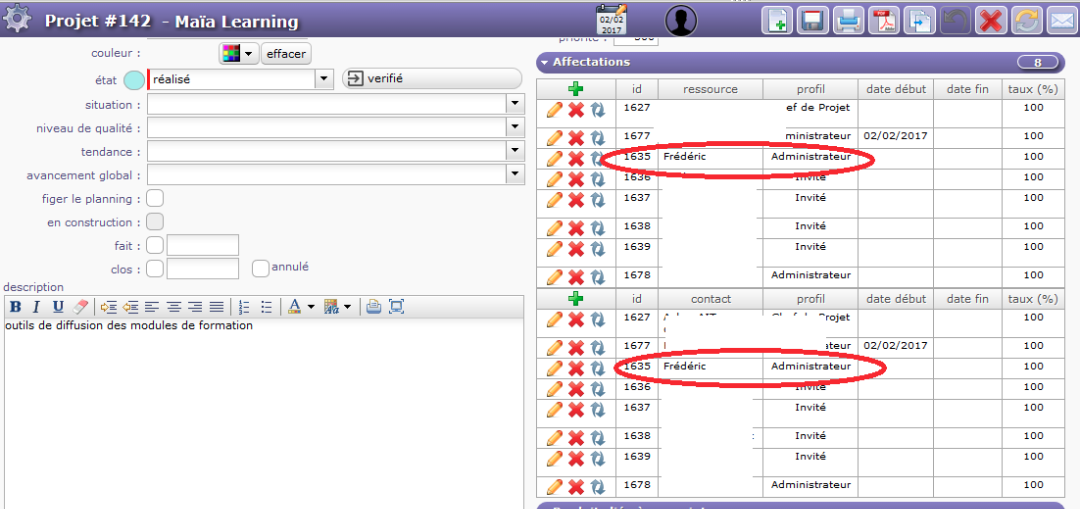Click the font color A icon
The image size is (1080, 509).
tap(294, 307)
